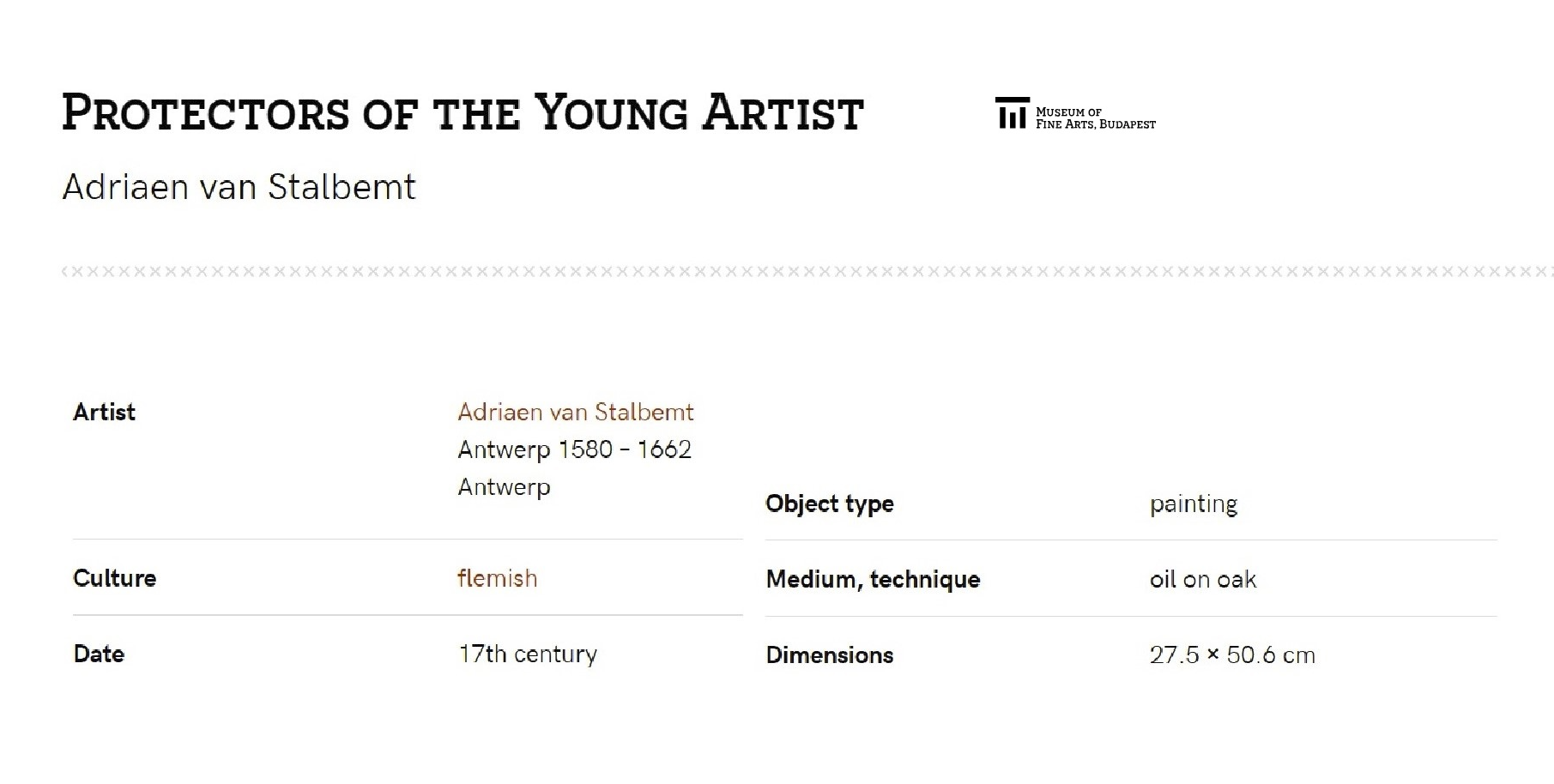Click the Object type label
1554x784 pixels.
point(829,504)
